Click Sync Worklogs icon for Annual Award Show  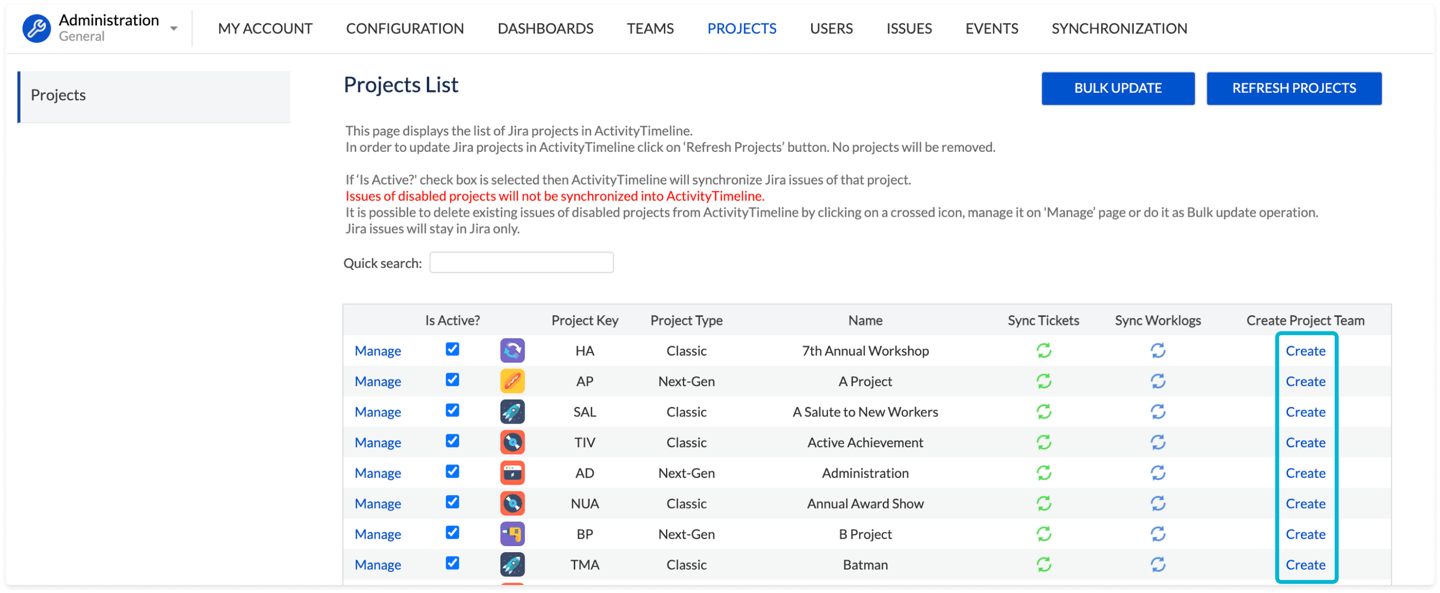1158,503
